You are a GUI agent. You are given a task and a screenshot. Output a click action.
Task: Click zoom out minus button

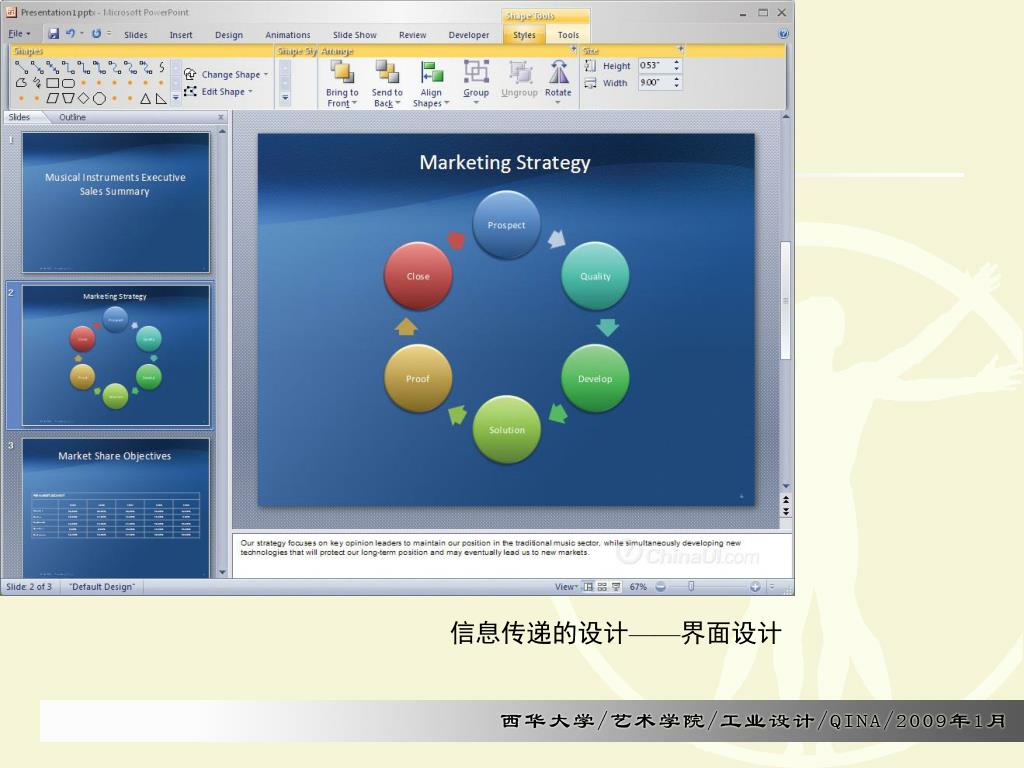click(x=661, y=587)
